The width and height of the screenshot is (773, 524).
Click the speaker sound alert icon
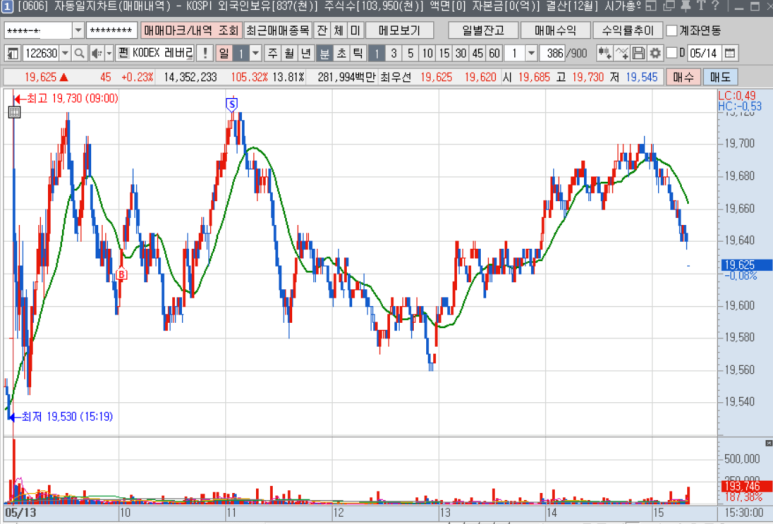tap(95, 53)
